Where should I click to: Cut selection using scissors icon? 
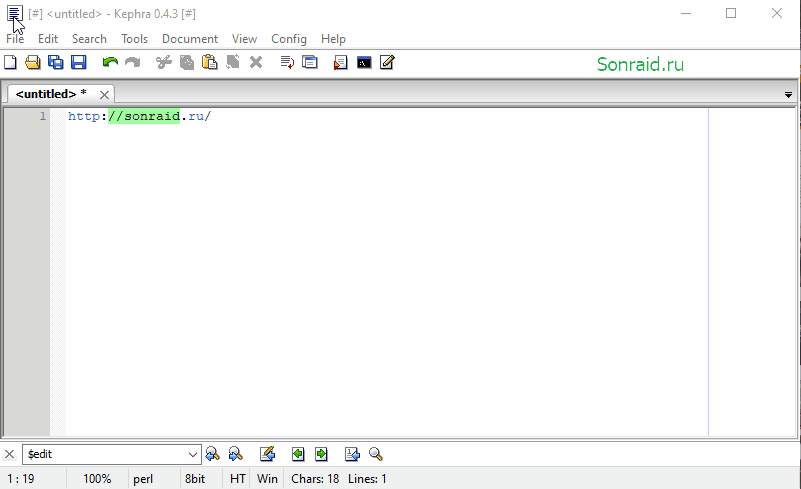(163, 62)
